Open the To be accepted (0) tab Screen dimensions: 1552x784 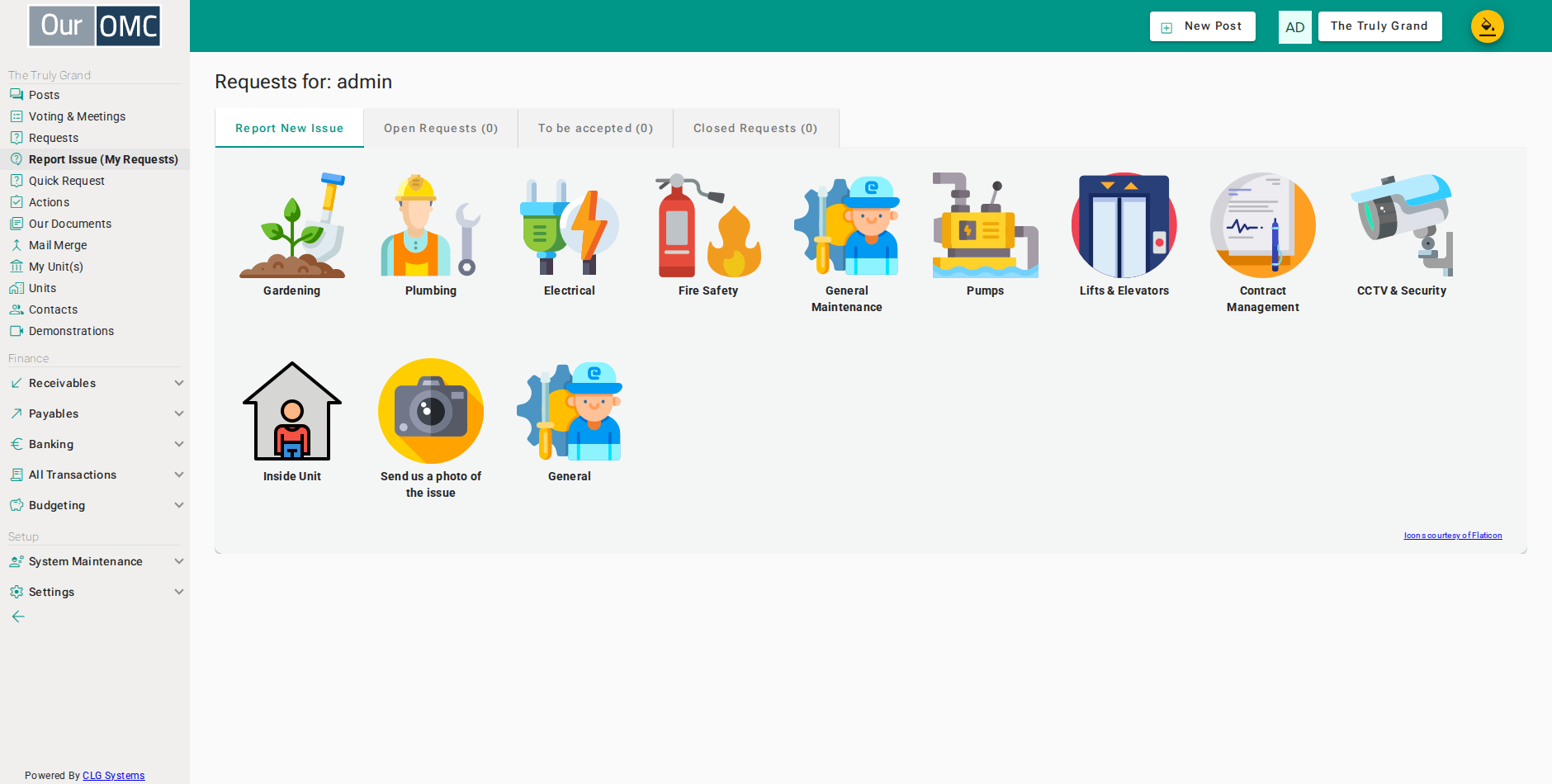pyautogui.click(x=595, y=128)
